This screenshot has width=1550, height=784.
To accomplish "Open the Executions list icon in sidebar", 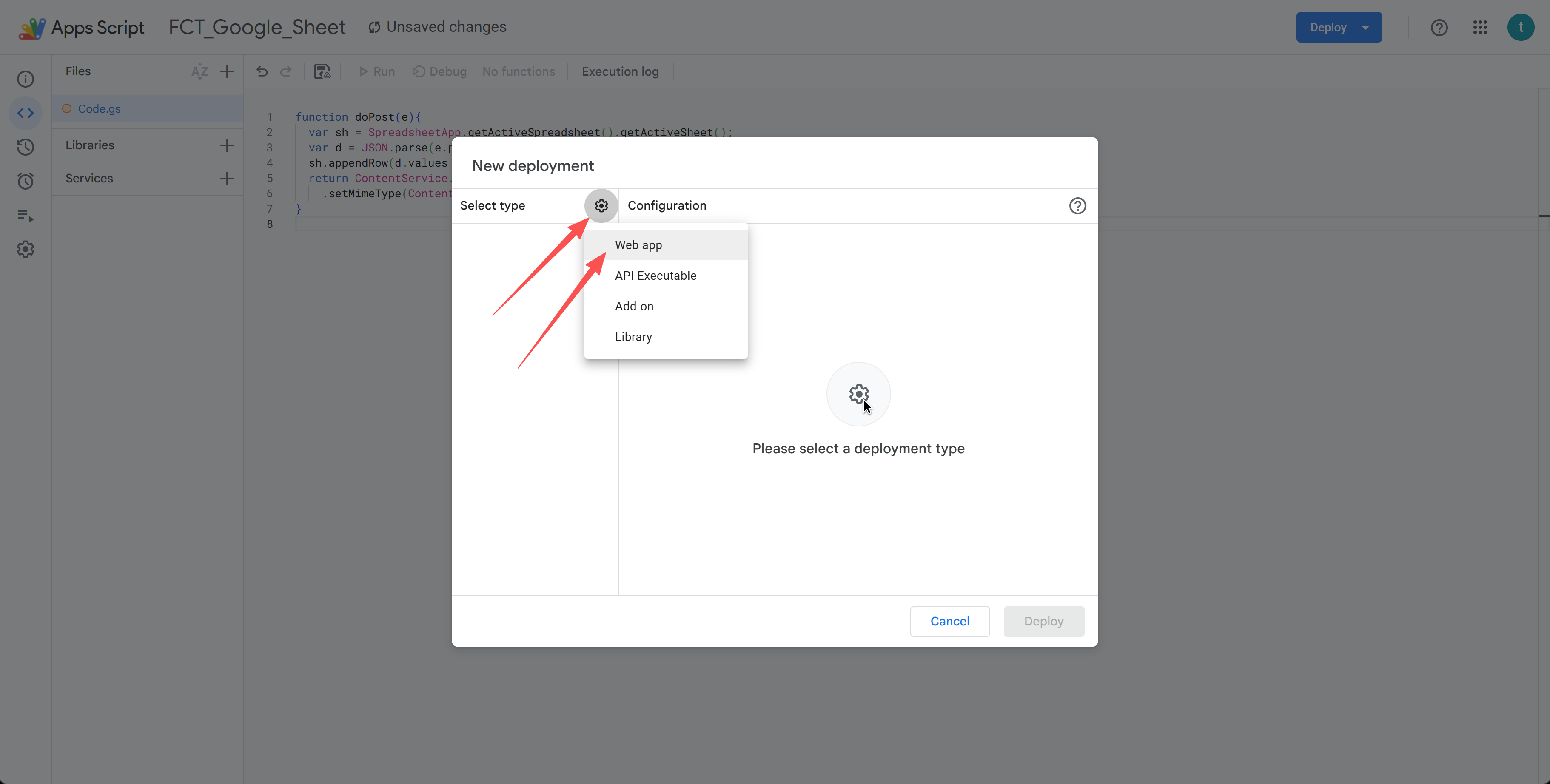I will [x=25, y=215].
